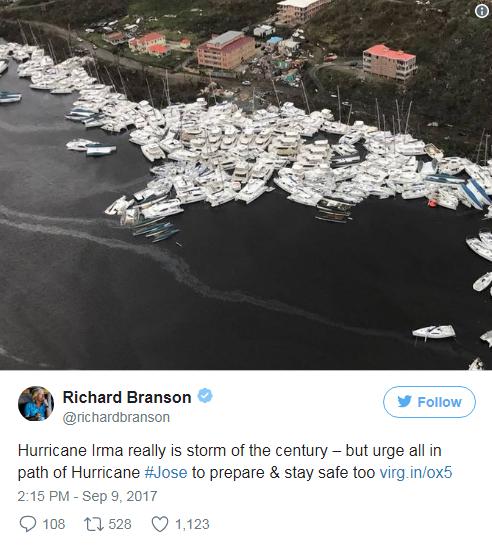
Task: Click the 528 retweets count
Action: (120, 524)
